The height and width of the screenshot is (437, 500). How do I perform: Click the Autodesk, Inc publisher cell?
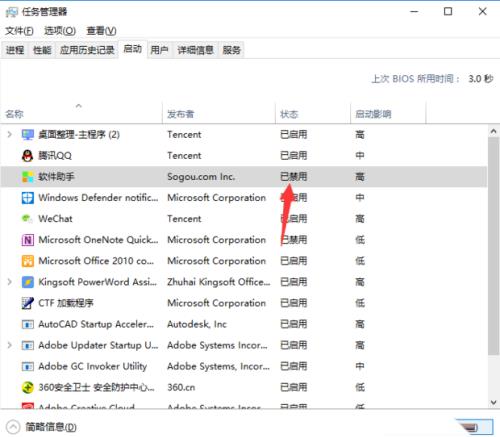click(x=197, y=324)
